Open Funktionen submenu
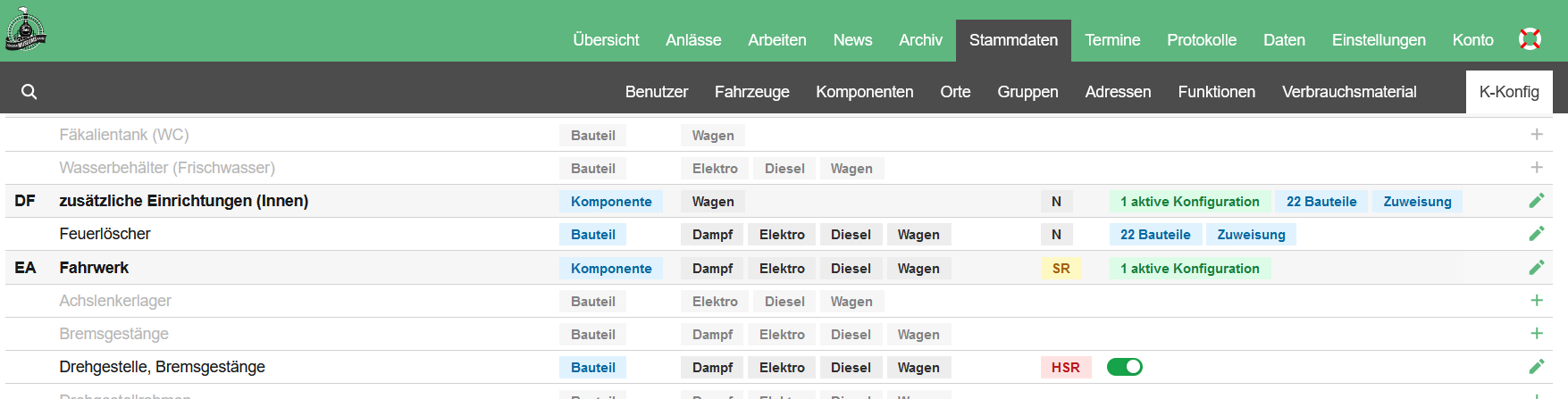The width and height of the screenshot is (1568, 399). pyautogui.click(x=1216, y=92)
